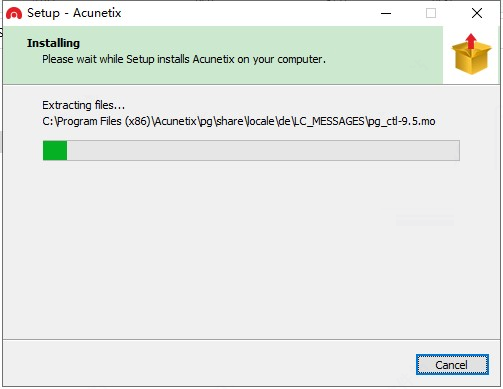Click the green filled part of progress bar
Screen dimensions: 503x389
point(55,150)
